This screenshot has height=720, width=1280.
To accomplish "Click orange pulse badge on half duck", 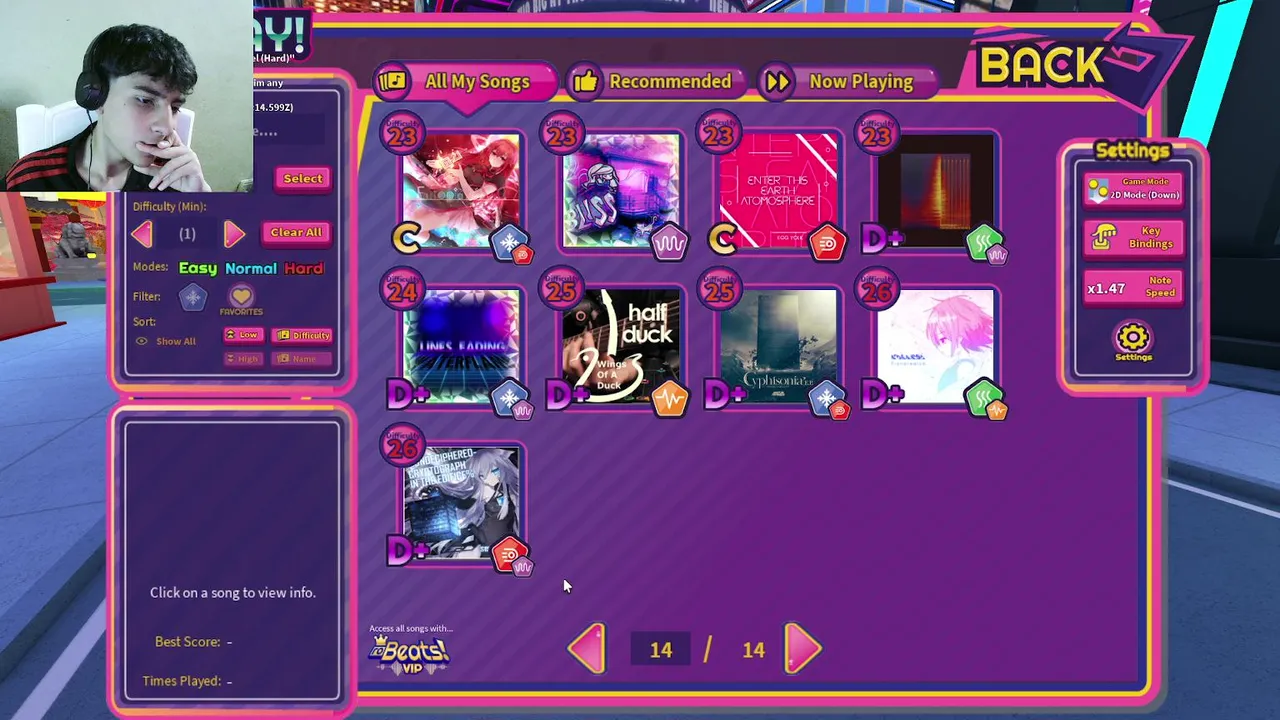I will [669, 399].
